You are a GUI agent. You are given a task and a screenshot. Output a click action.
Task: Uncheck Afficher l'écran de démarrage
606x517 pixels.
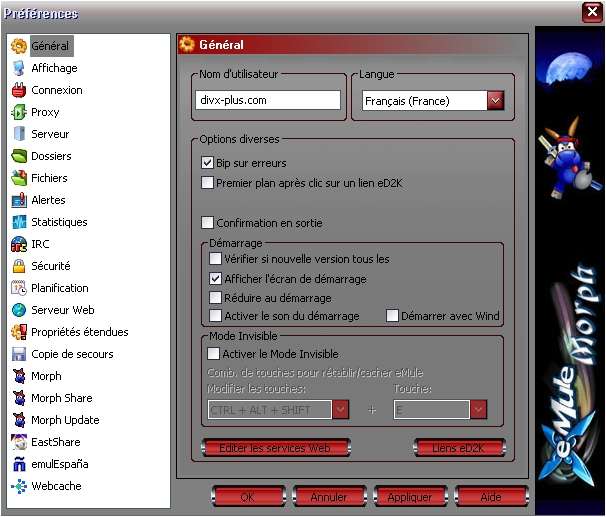215,279
